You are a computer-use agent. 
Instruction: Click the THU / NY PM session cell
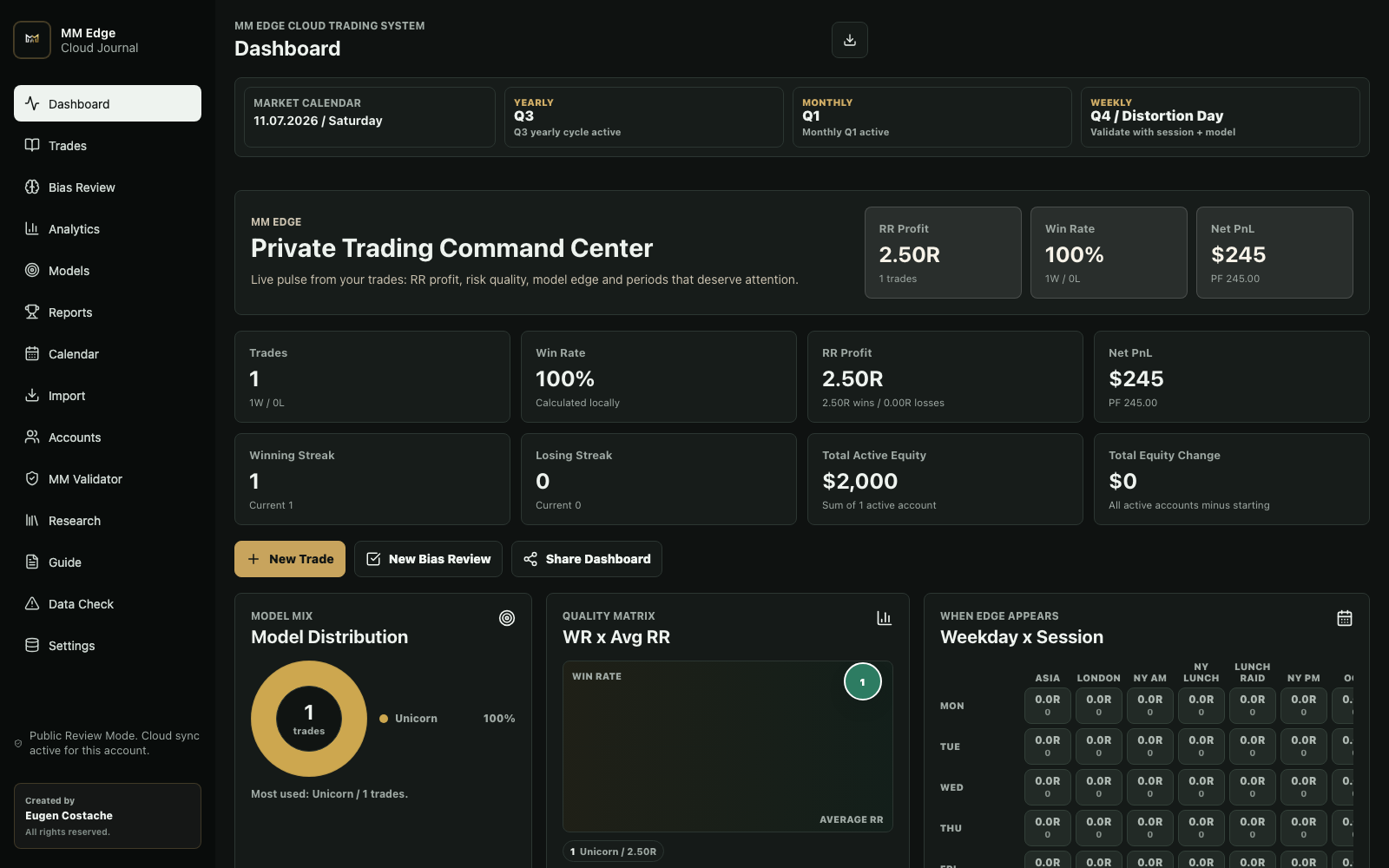[1304, 828]
